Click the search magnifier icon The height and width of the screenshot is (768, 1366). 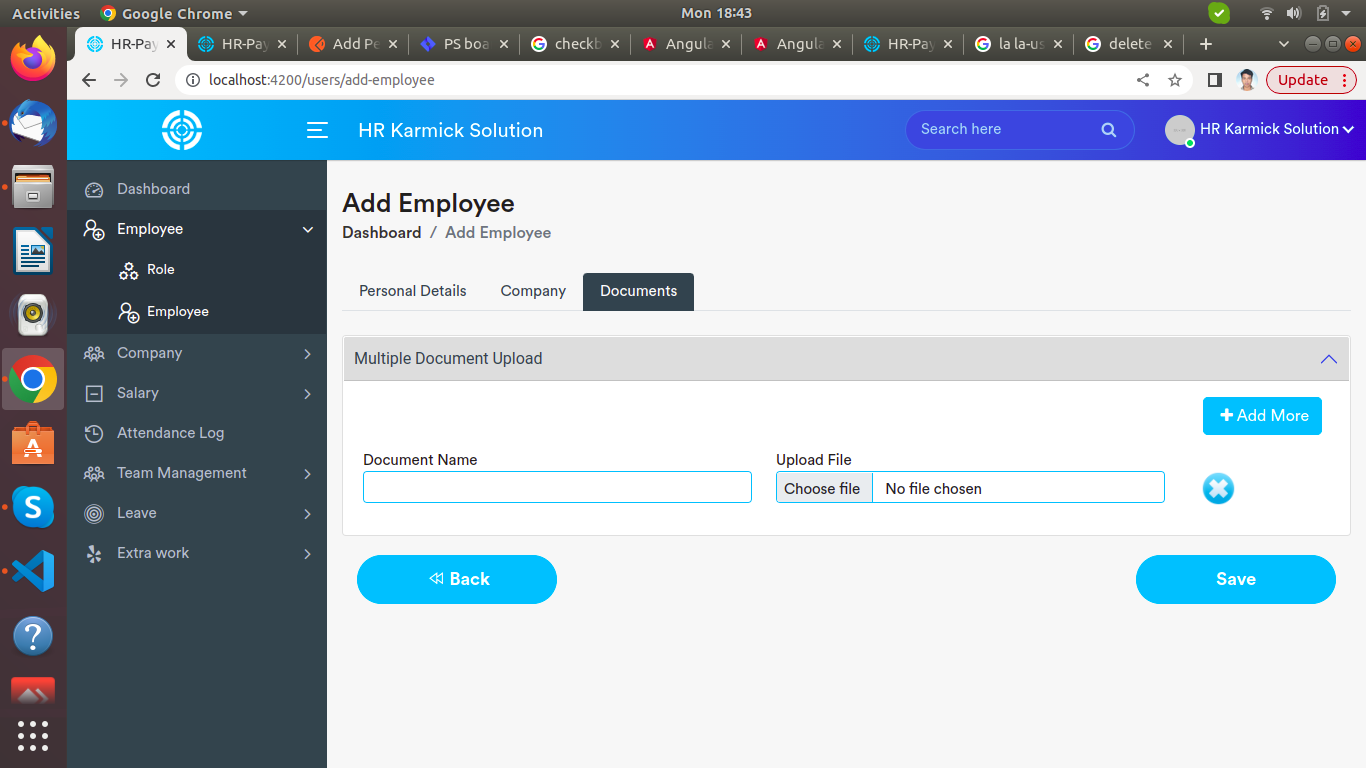tap(1108, 130)
